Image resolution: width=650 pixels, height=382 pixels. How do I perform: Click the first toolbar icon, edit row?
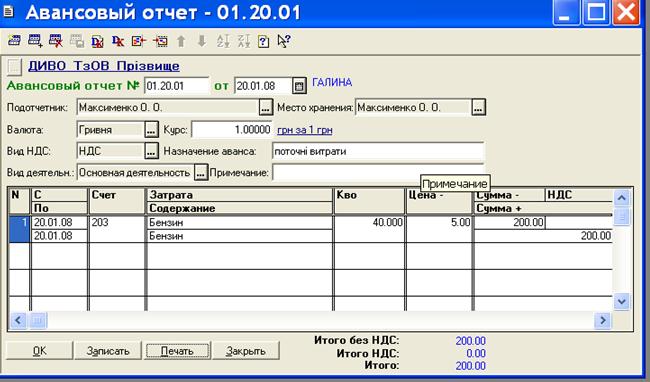tap(14, 41)
